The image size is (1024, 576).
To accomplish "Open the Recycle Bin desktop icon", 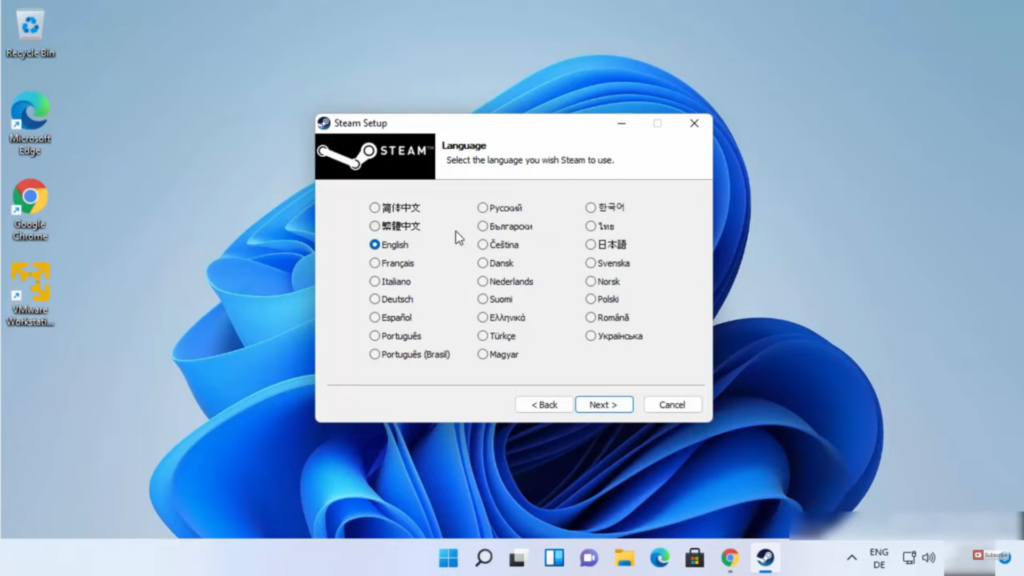I will 30,26.
